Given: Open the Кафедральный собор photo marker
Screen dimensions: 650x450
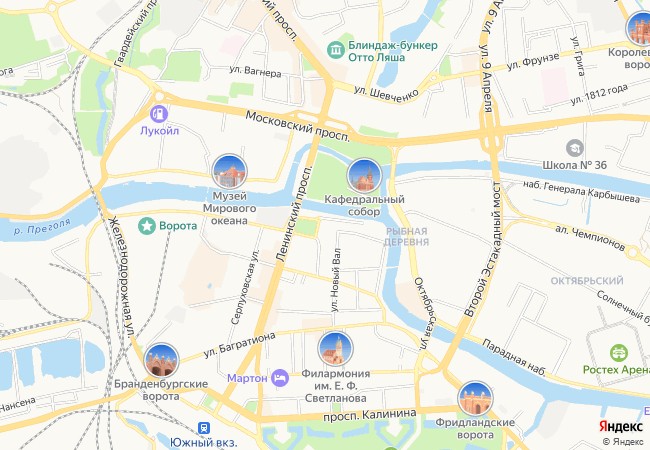Looking at the screenshot, I should pos(364,176).
